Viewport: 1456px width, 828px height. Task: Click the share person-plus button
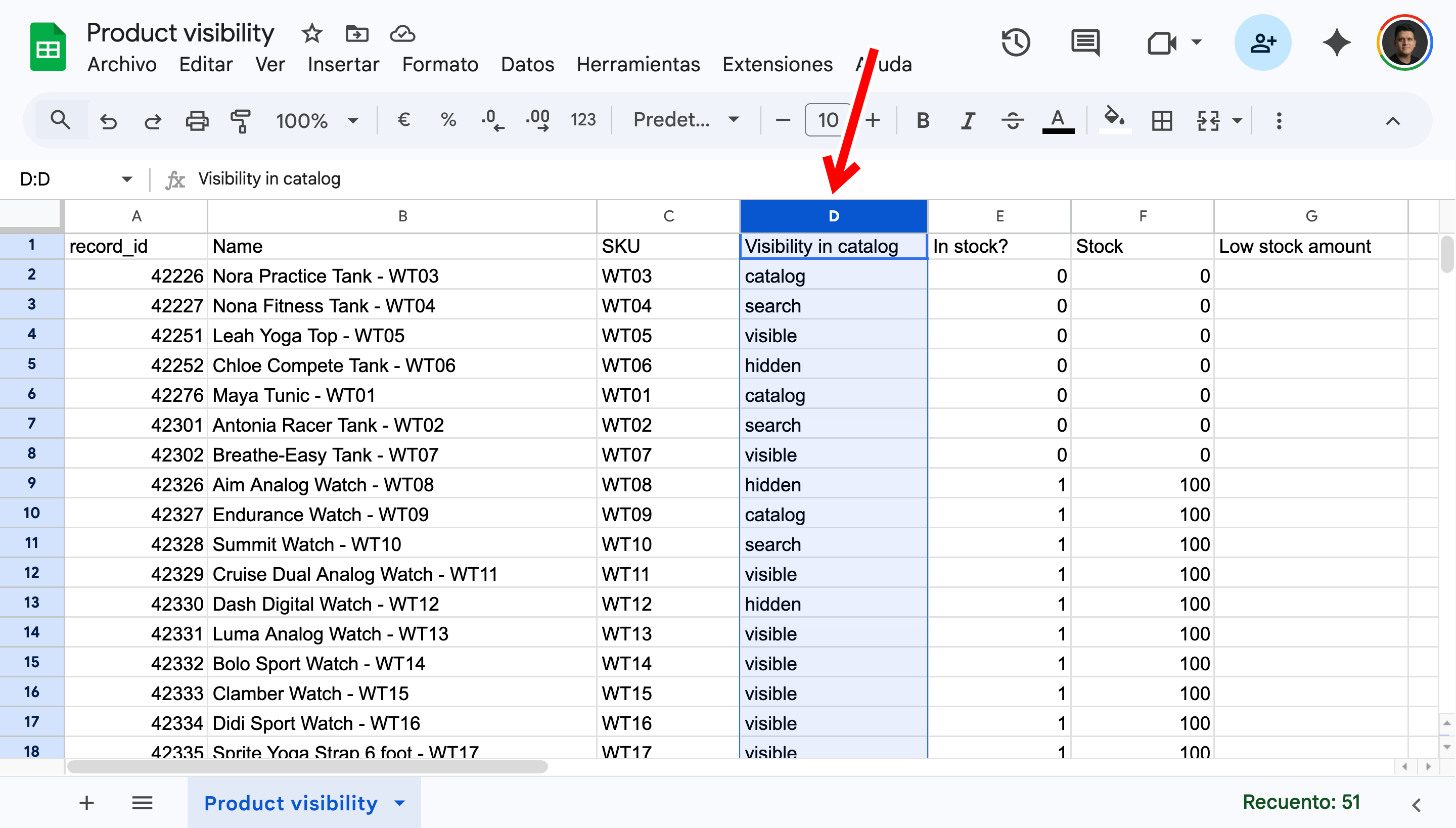(1263, 42)
